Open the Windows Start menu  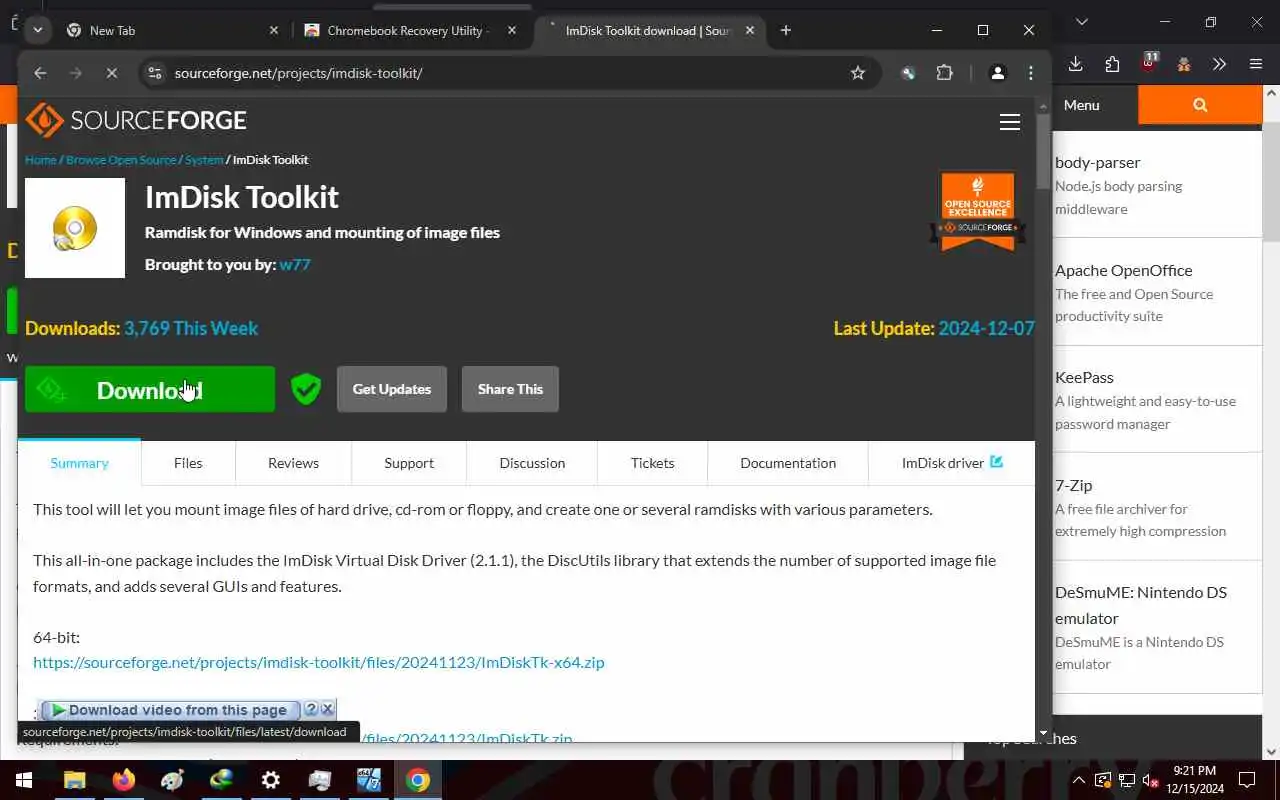click(x=24, y=780)
